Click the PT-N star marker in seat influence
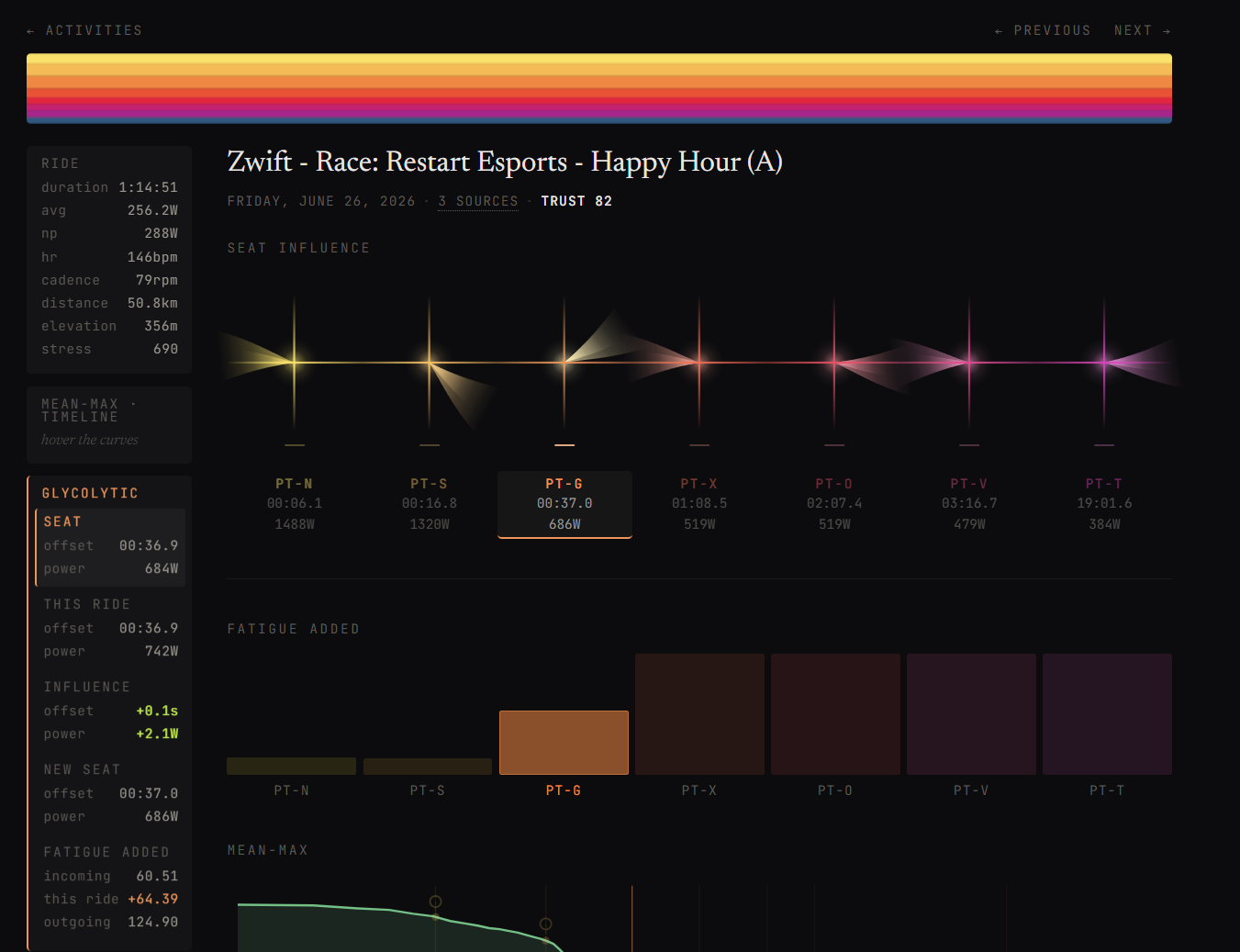1240x952 pixels. point(295,363)
